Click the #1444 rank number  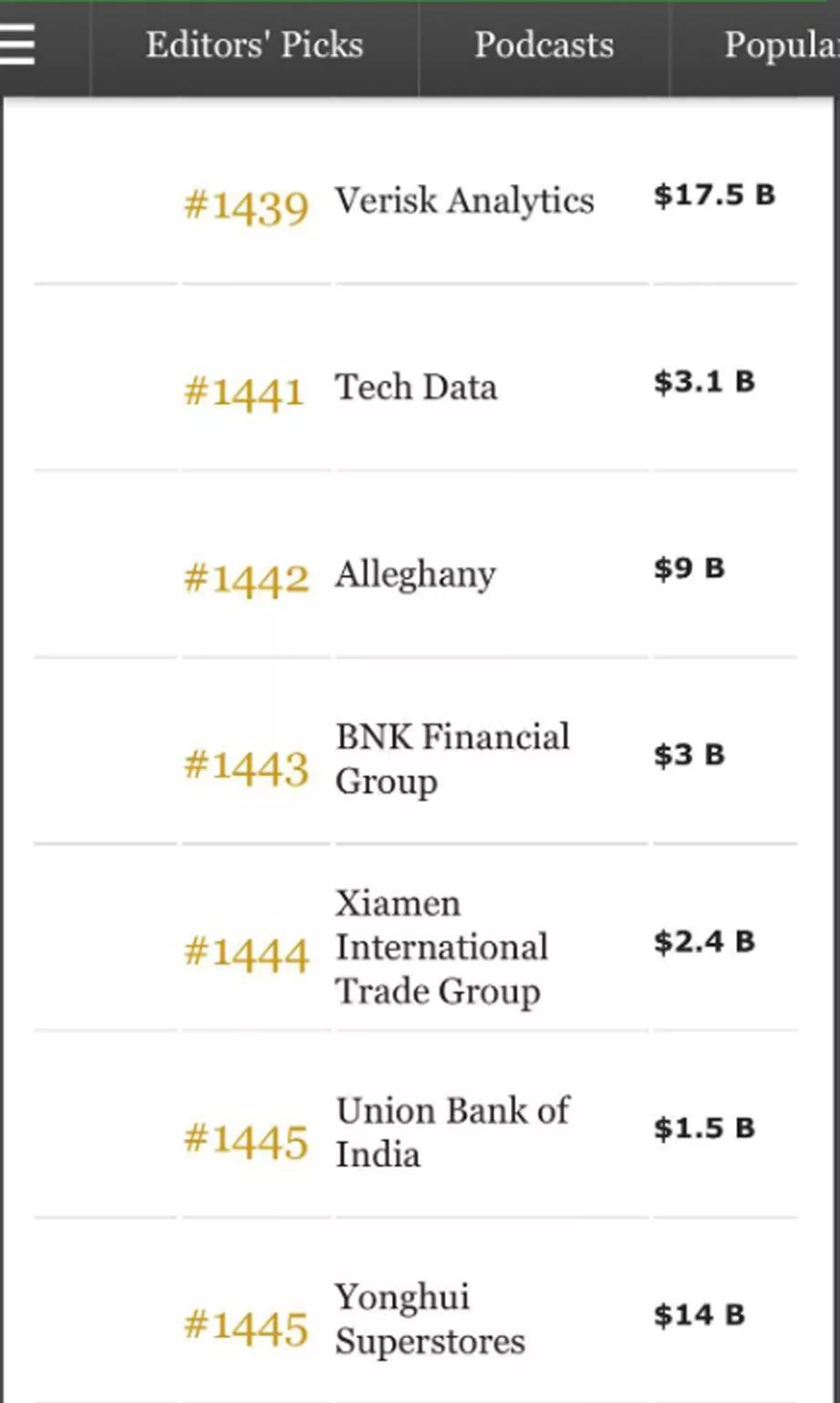click(246, 953)
